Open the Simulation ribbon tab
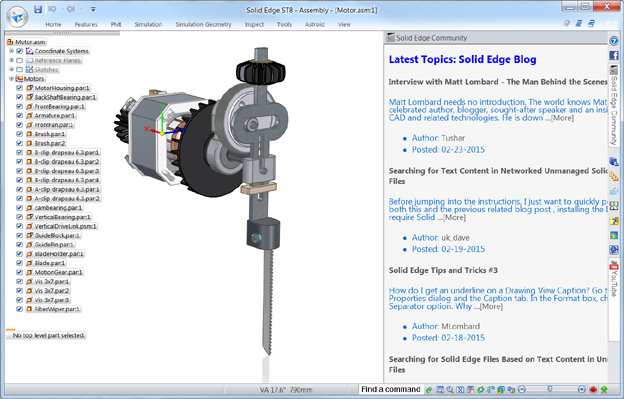 pos(148,24)
